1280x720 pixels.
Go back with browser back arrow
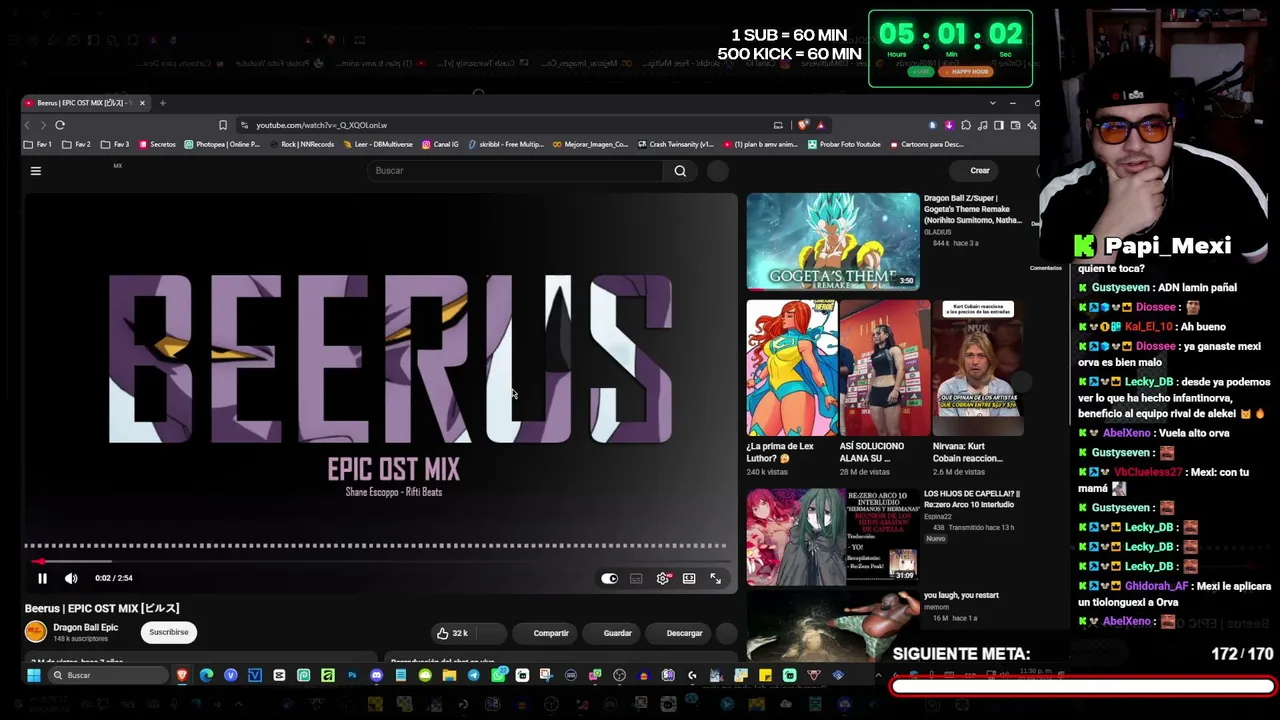pyautogui.click(x=28, y=125)
